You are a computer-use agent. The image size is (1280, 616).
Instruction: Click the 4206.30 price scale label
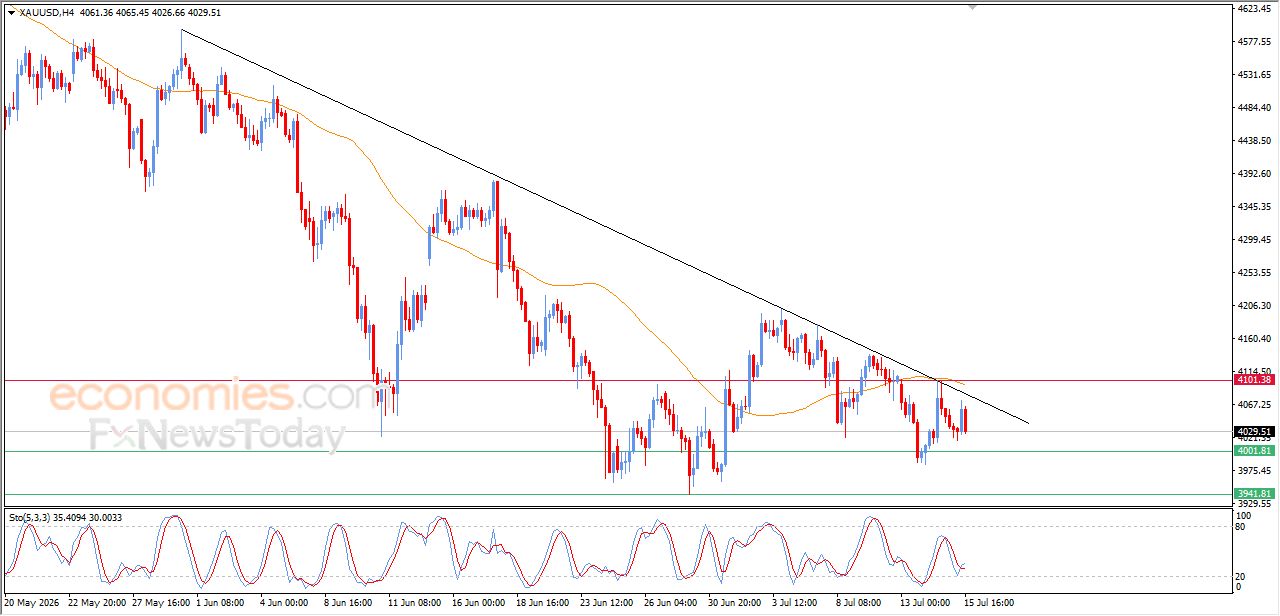pos(1253,305)
